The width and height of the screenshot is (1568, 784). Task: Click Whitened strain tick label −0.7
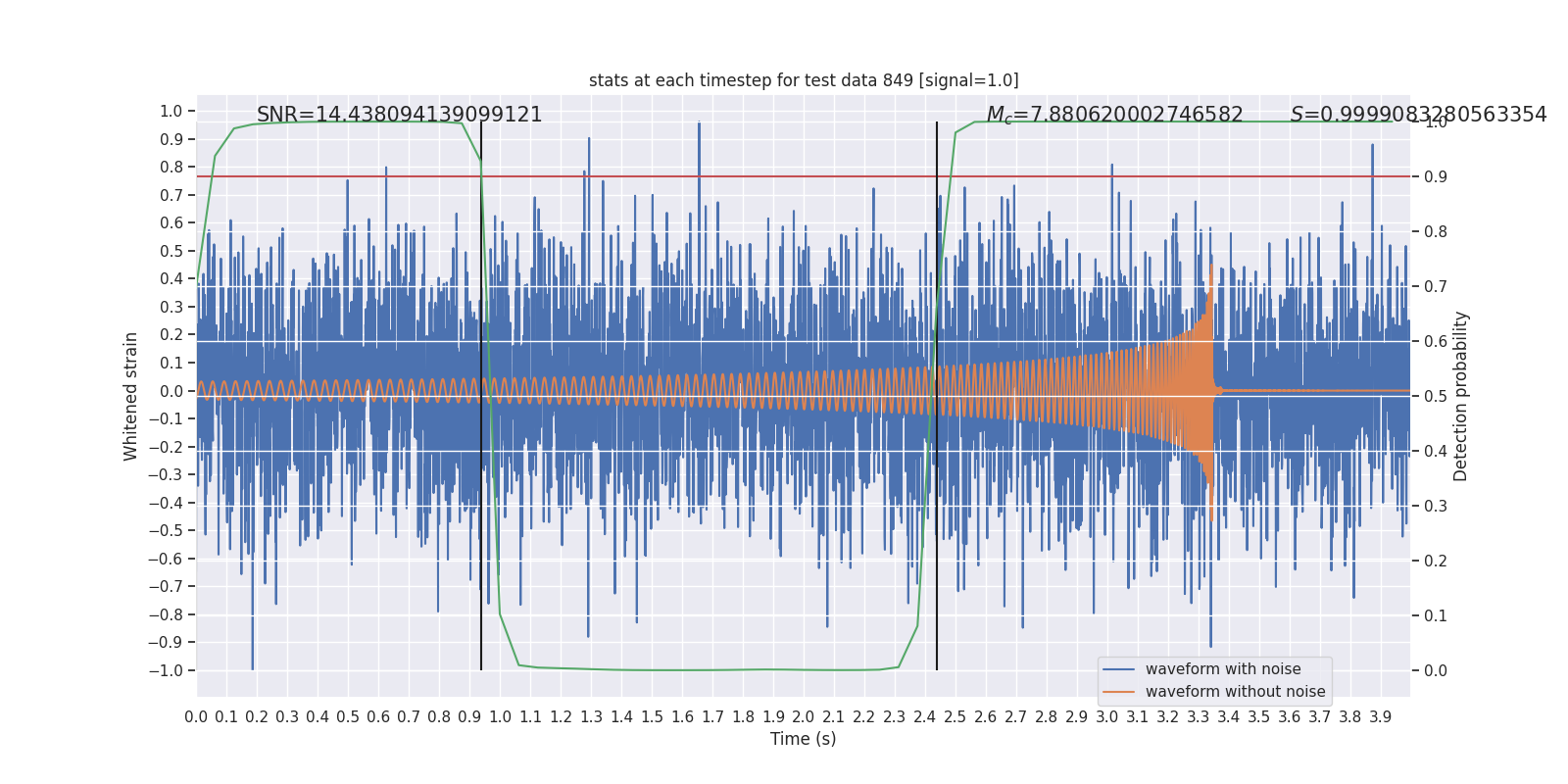coord(166,587)
